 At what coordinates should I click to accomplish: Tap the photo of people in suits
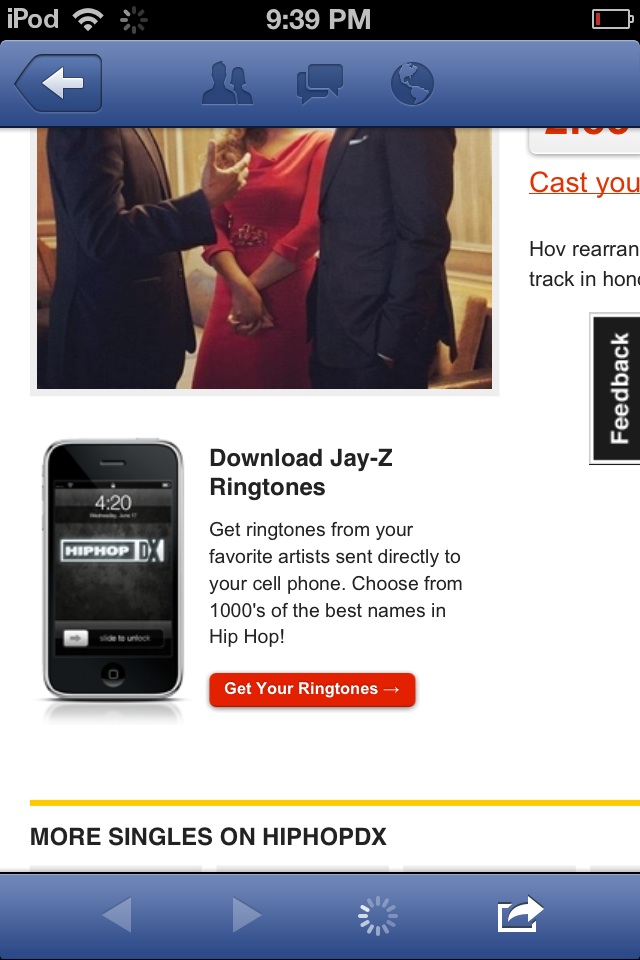pyautogui.click(x=265, y=258)
